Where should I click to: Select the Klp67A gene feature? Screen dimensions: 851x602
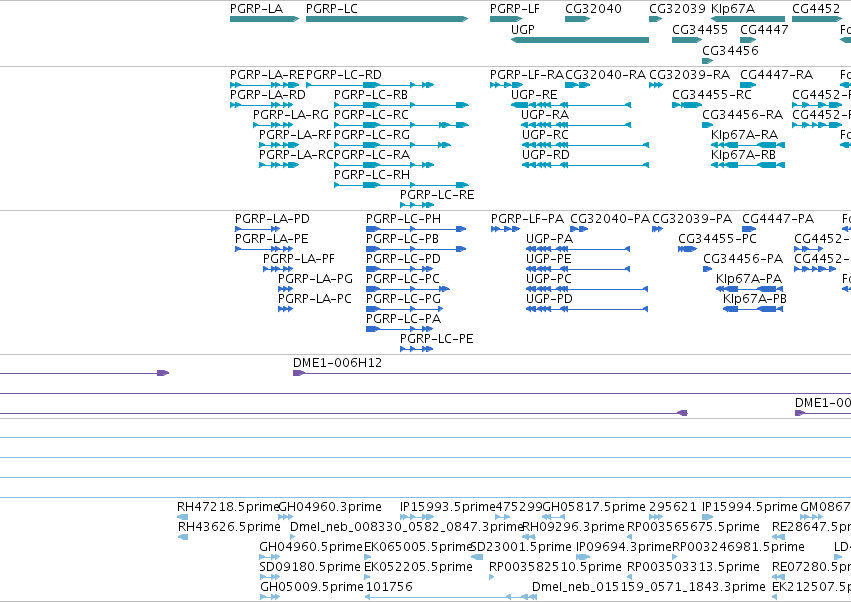pyautogui.click(x=748, y=19)
